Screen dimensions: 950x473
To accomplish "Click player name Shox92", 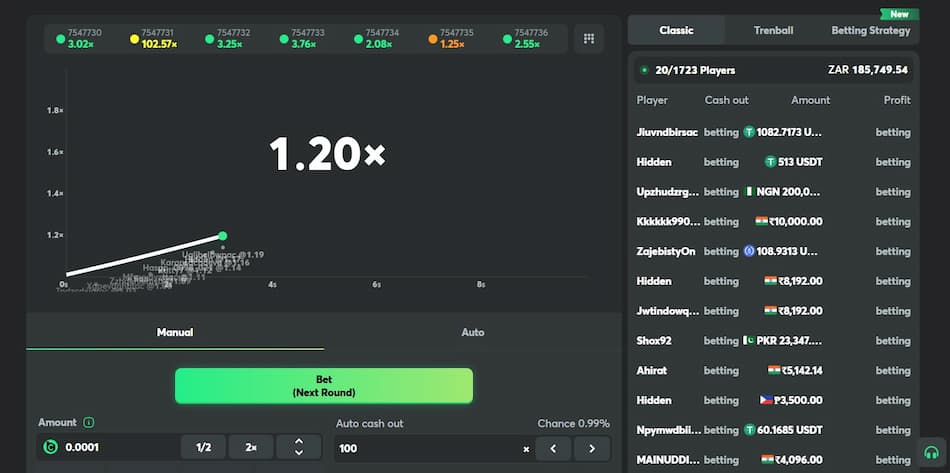I will click(x=654, y=340).
